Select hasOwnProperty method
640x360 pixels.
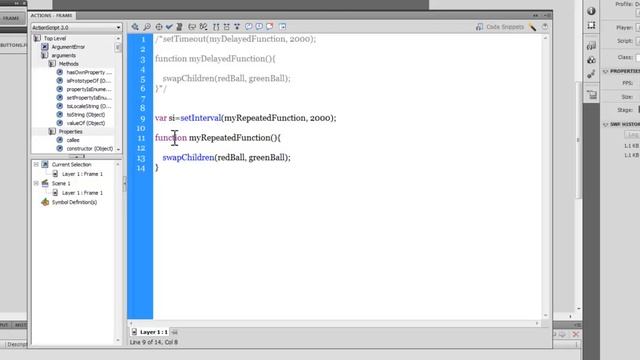[89, 72]
